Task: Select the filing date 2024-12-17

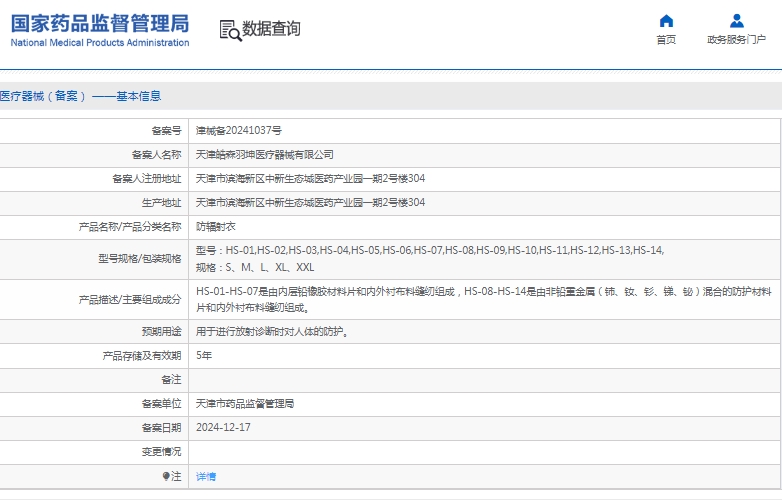Action: tap(223, 427)
